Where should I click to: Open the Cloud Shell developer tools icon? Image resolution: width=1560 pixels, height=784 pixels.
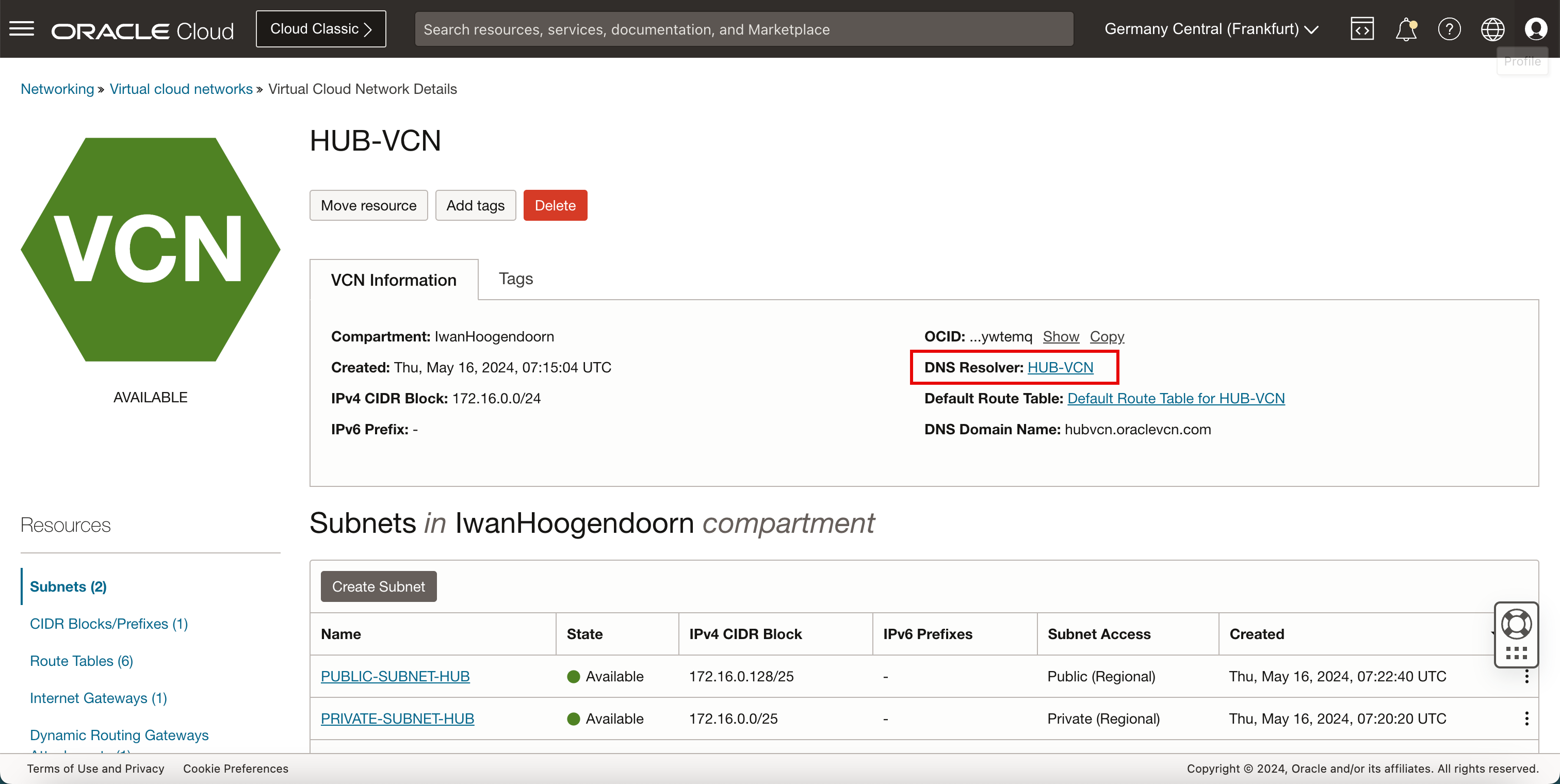click(x=1362, y=28)
